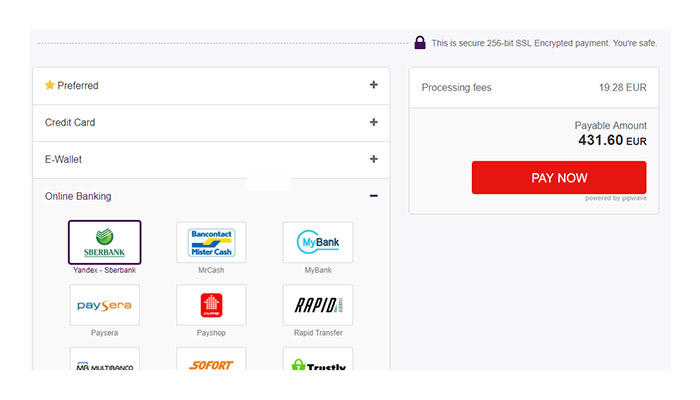The height and width of the screenshot is (400, 700).
Task: Choose the Multibanco payment logo
Action: click(105, 360)
